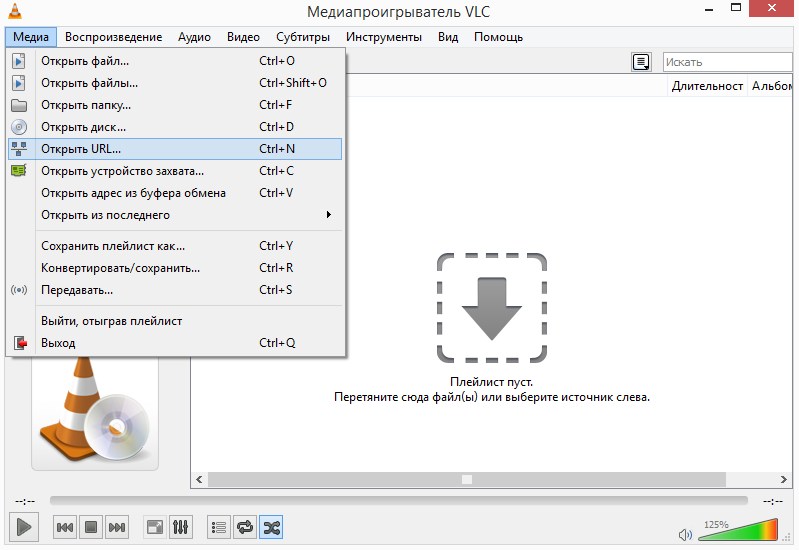
Task: Choose Сохранить плейлист как... entry
Action: click(x=175, y=246)
